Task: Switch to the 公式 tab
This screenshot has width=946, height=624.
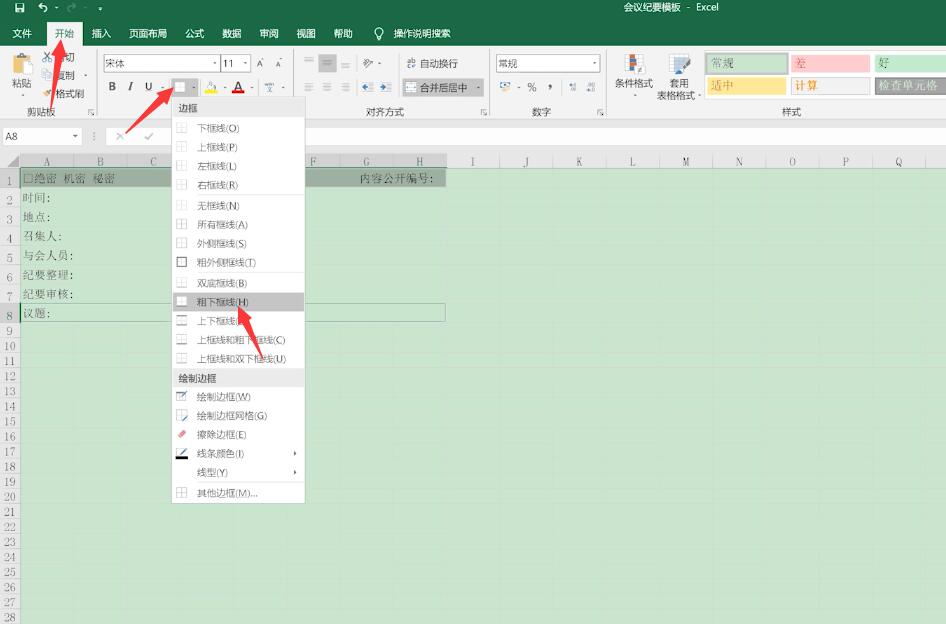Action: (x=194, y=34)
